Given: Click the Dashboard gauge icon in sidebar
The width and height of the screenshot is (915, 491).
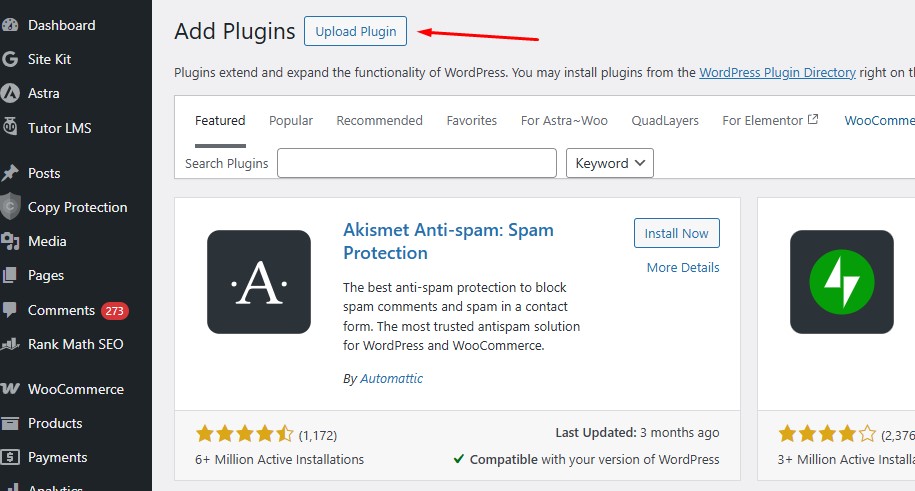Looking at the screenshot, I should pos(9,25).
